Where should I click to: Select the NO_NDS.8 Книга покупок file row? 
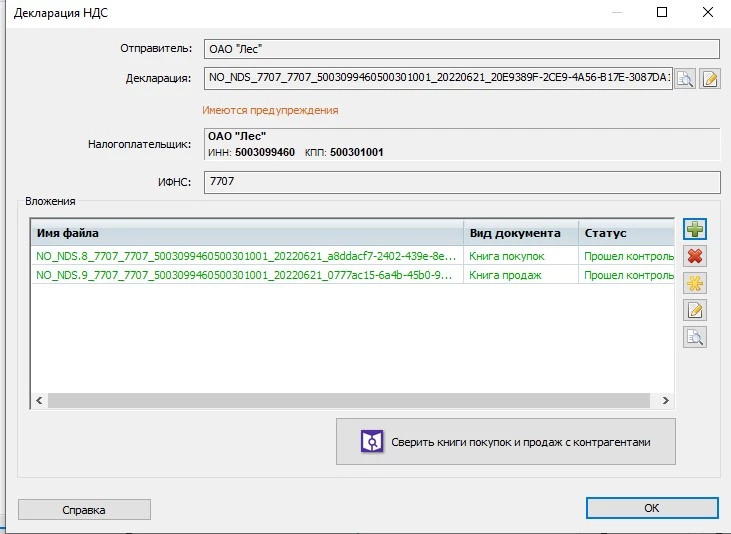(246, 256)
